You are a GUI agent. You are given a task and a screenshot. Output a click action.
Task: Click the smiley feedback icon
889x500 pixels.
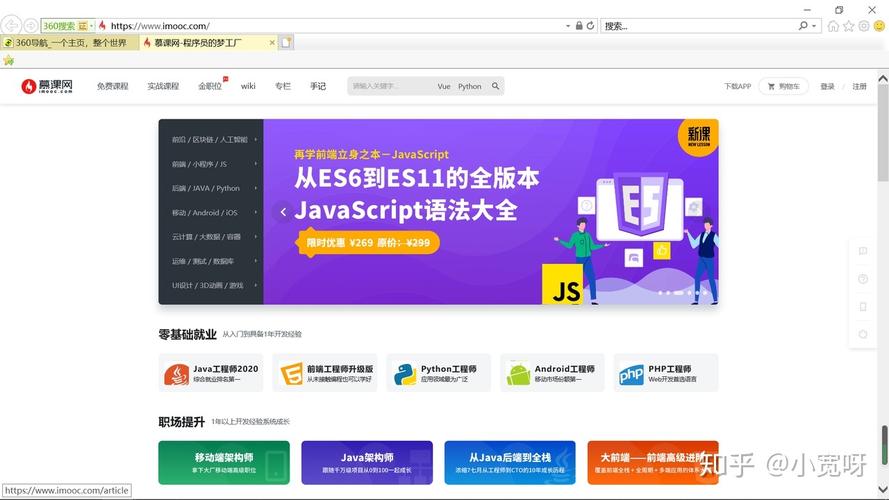coord(879,26)
